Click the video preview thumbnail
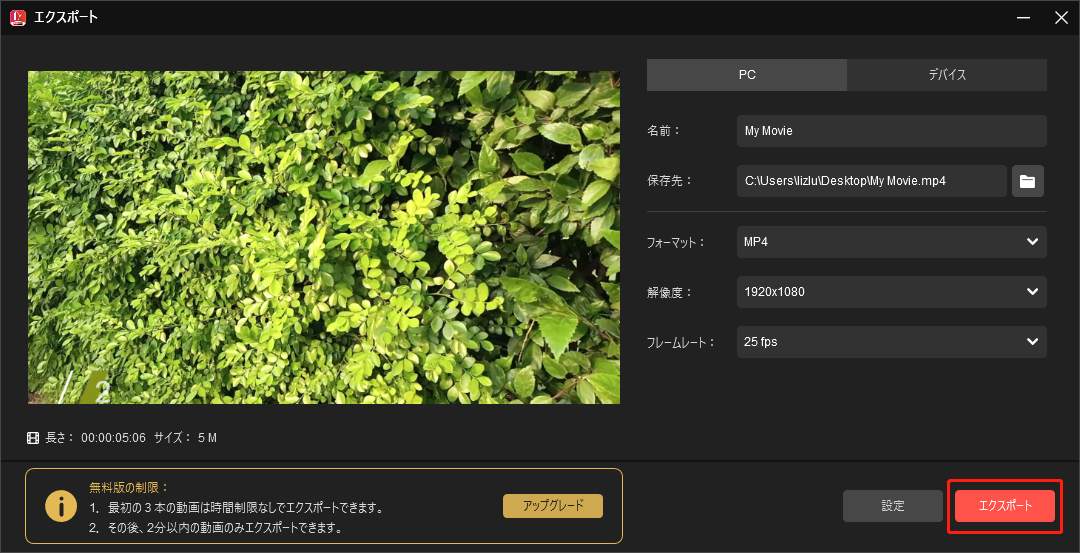This screenshot has height=553, width=1080. pyautogui.click(x=324, y=238)
